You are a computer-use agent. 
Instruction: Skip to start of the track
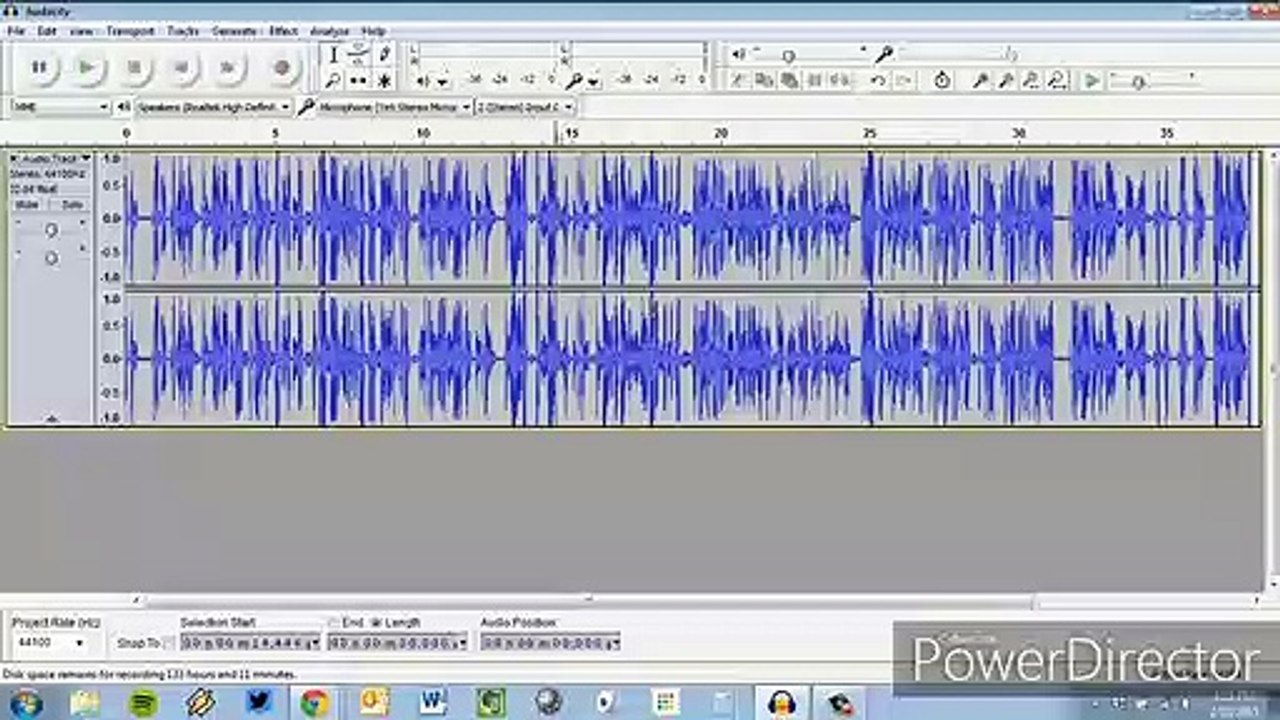tap(181, 67)
